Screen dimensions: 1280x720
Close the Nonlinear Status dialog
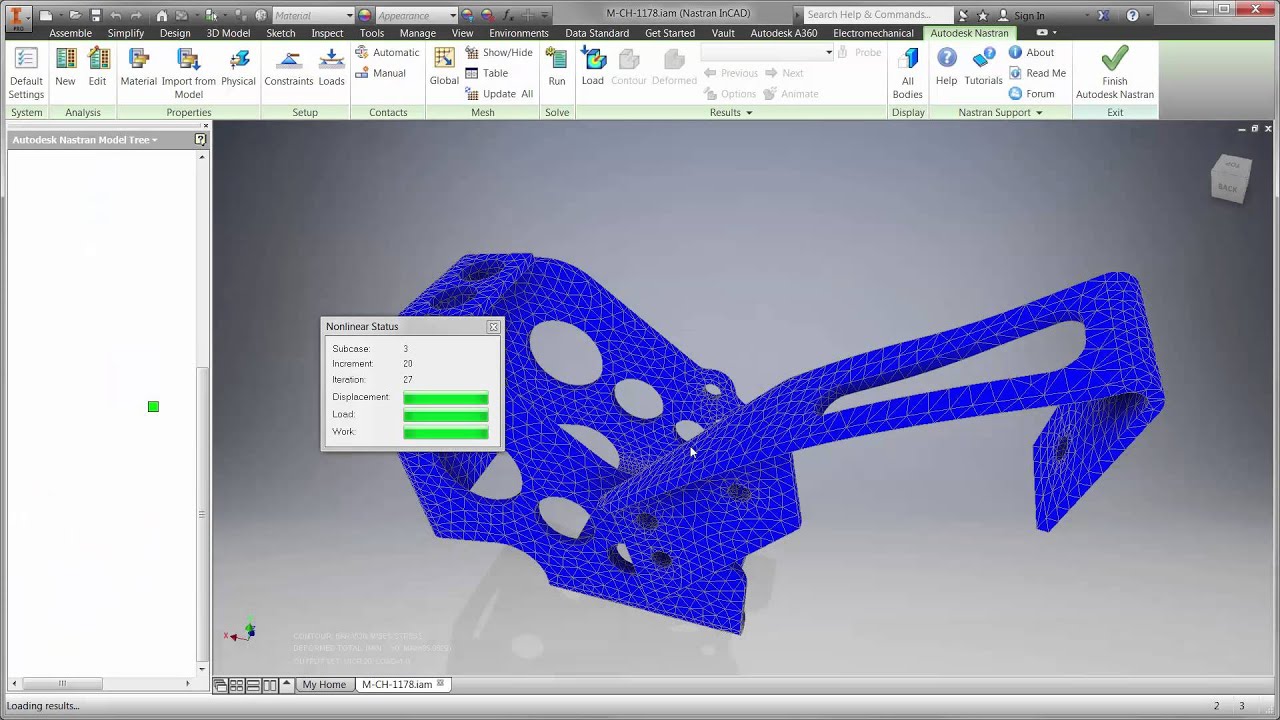pos(493,327)
